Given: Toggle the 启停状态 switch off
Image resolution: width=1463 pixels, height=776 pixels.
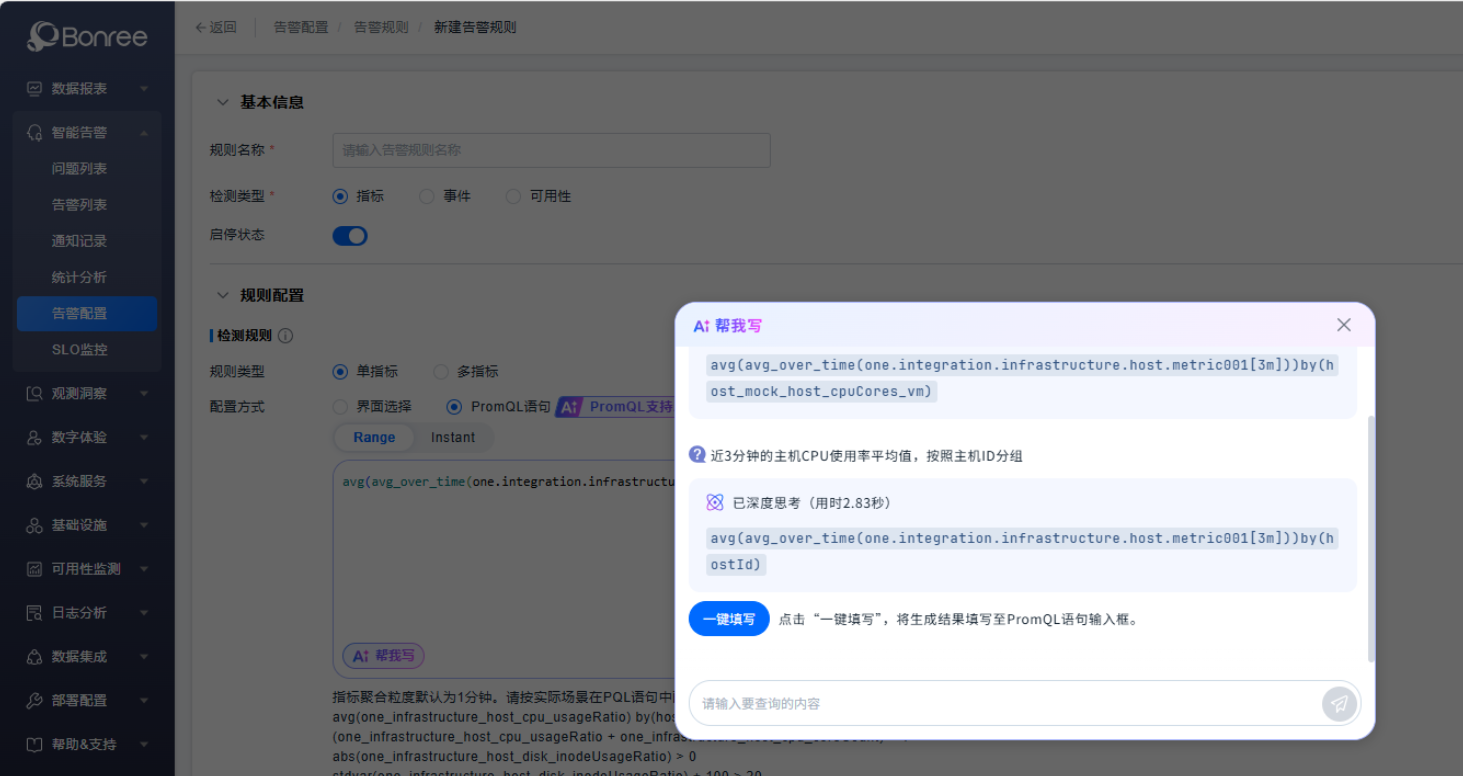Looking at the screenshot, I should [350, 236].
